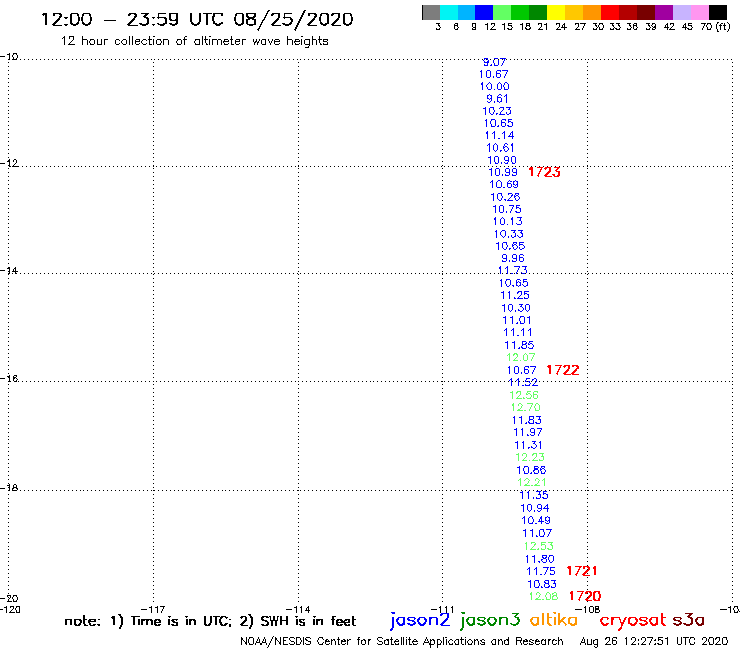Click the cyan swatch in the wave height scale
The height and width of the screenshot is (650, 740).
click(x=449, y=13)
